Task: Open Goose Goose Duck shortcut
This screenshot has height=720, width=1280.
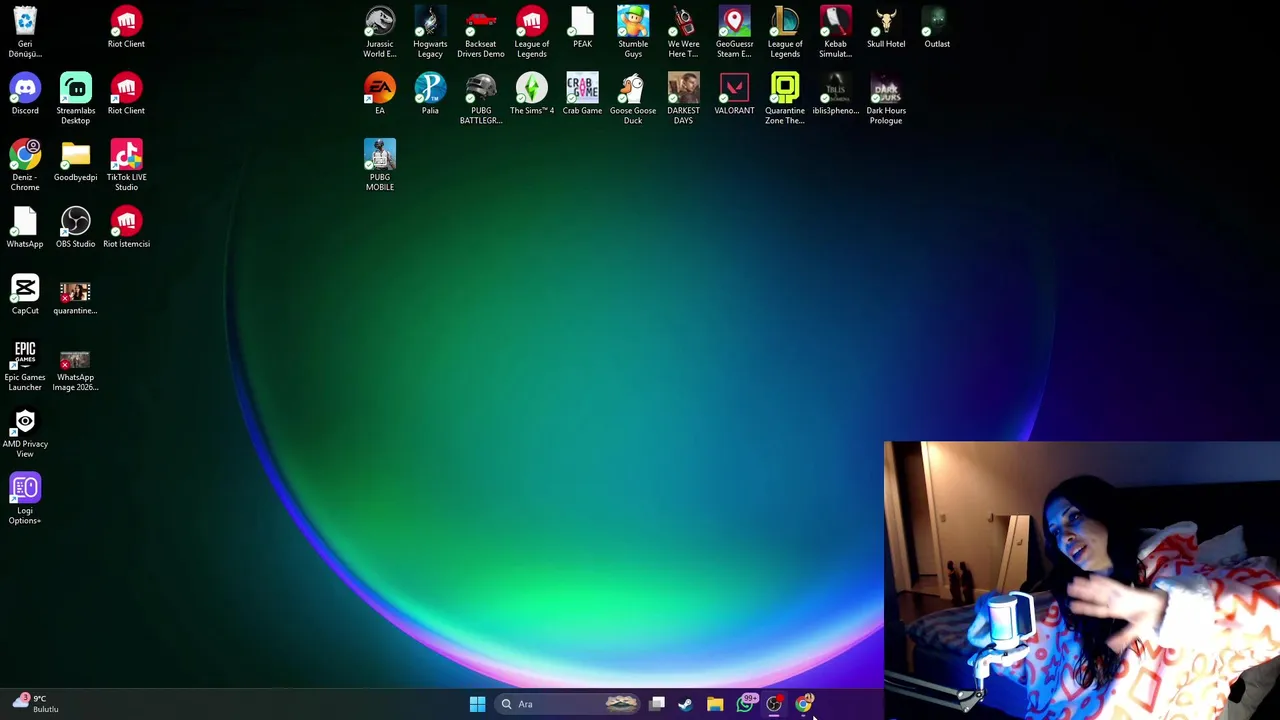Action: click(633, 98)
